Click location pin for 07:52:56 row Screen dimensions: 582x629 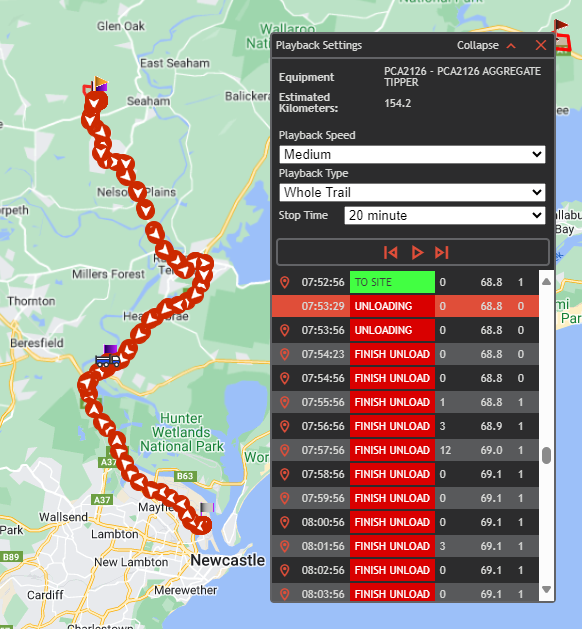[284, 282]
